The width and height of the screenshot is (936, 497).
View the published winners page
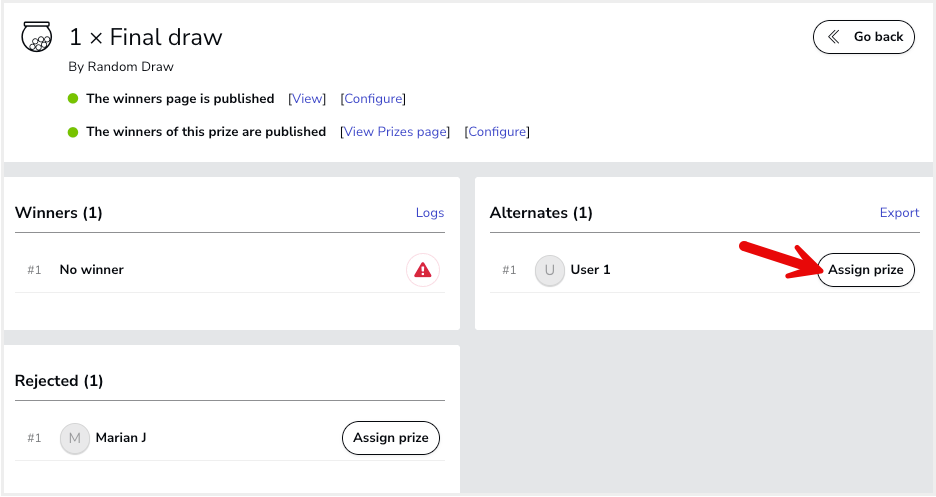tap(307, 98)
